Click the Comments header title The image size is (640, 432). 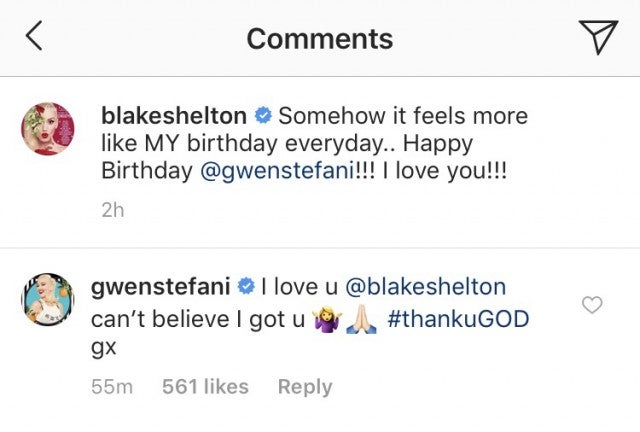(319, 38)
